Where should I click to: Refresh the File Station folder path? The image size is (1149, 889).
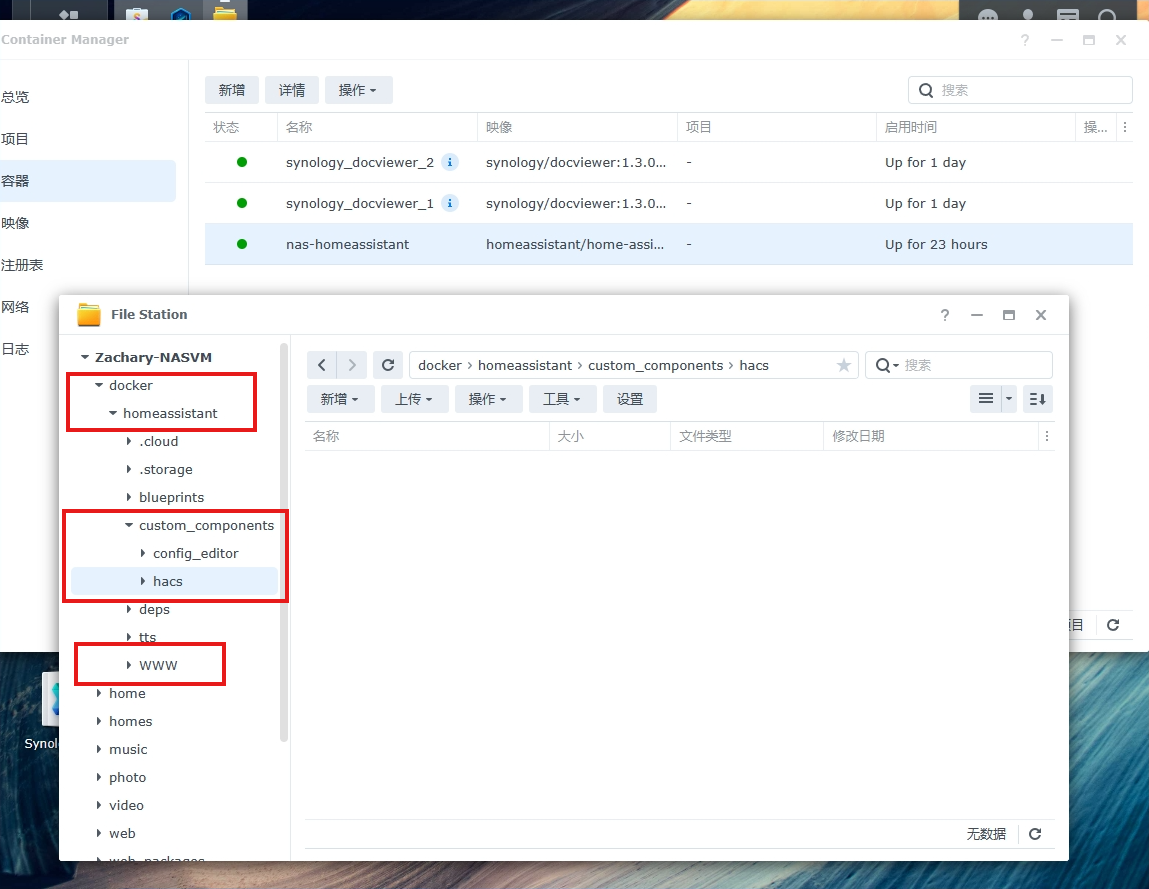388,365
